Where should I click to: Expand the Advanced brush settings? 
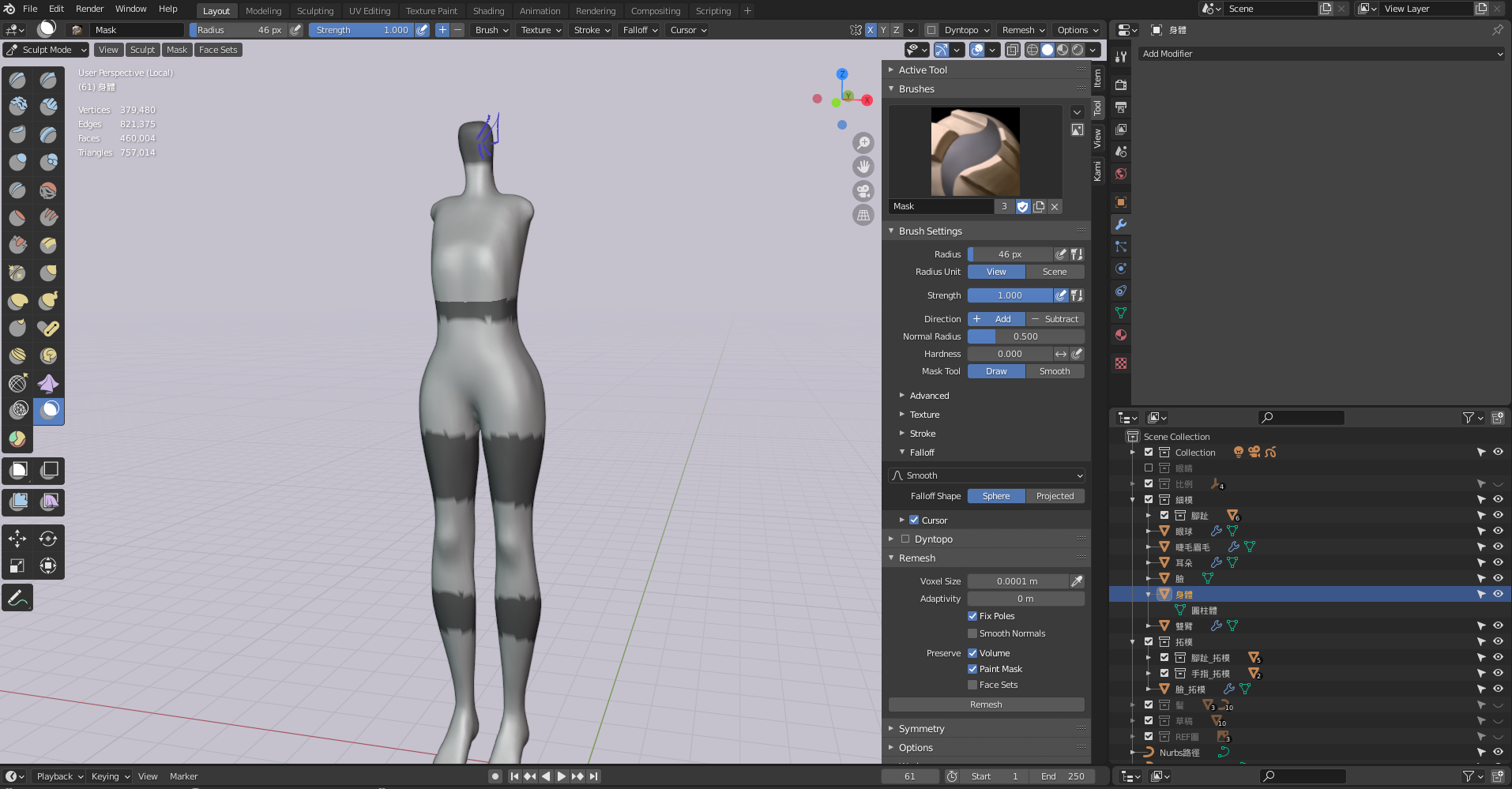[929, 396]
